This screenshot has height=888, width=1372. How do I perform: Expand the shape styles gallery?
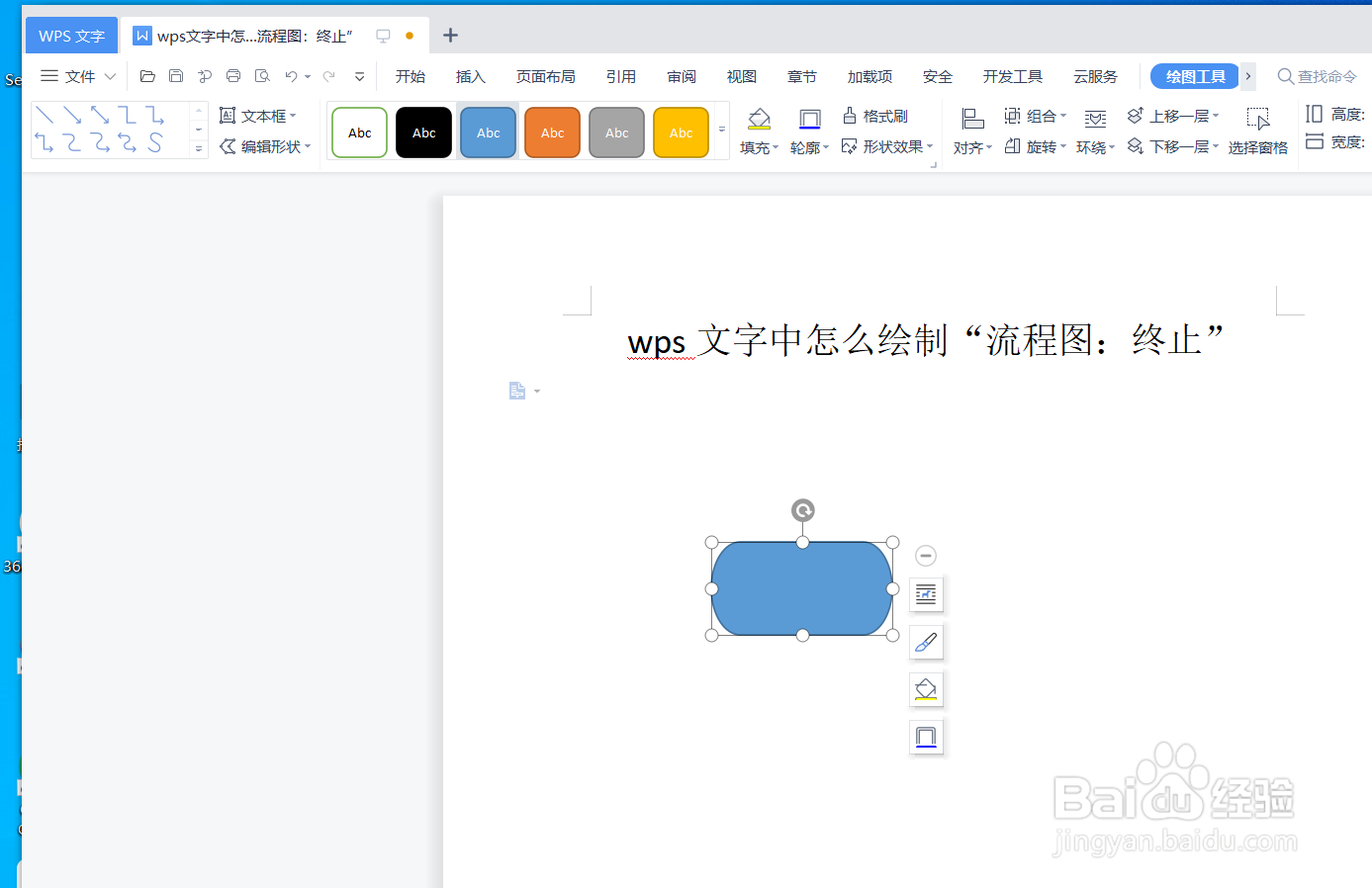[x=722, y=130]
